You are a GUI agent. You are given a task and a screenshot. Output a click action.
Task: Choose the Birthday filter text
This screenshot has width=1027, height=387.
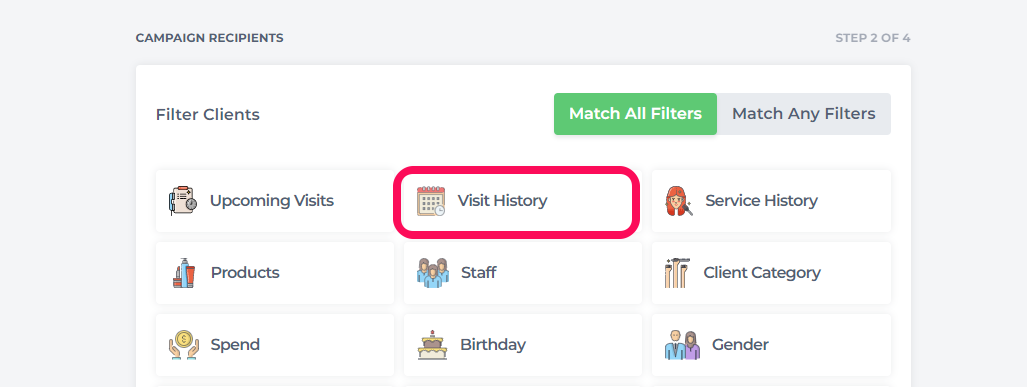[493, 345]
